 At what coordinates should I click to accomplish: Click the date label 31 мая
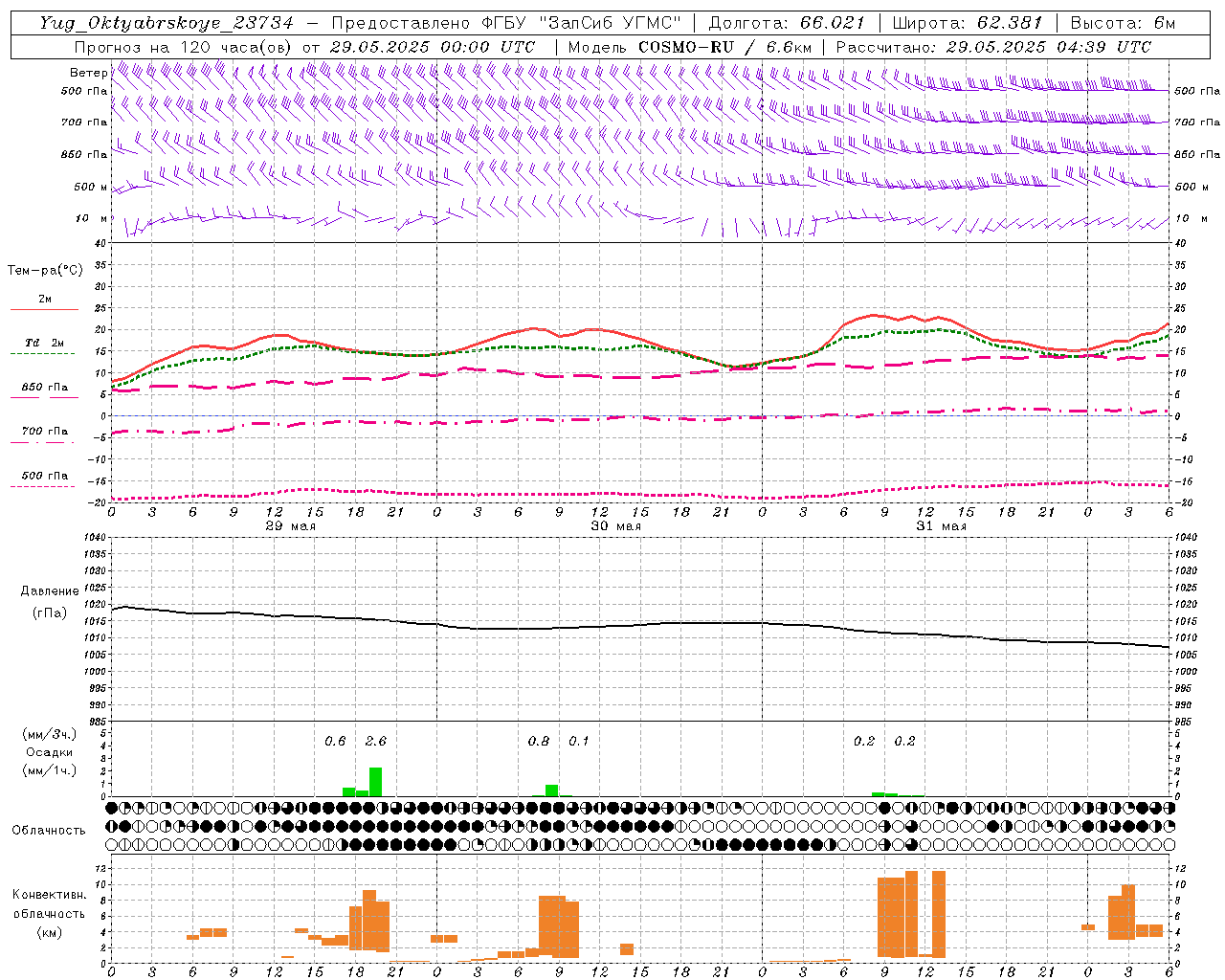[x=941, y=526]
